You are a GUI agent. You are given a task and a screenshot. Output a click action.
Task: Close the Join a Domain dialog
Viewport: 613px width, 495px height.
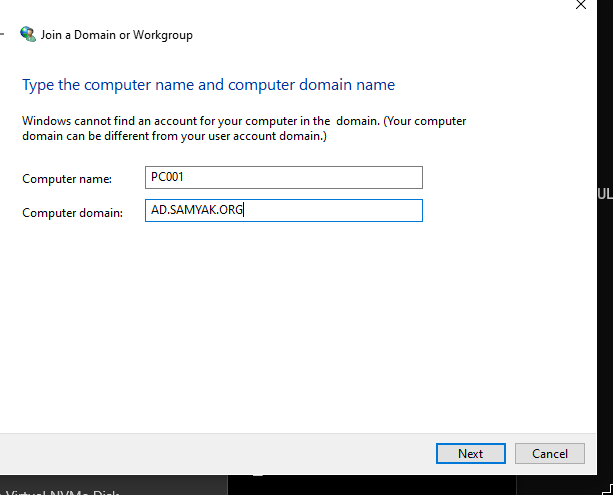pyautogui.click(x=581, y=5)
